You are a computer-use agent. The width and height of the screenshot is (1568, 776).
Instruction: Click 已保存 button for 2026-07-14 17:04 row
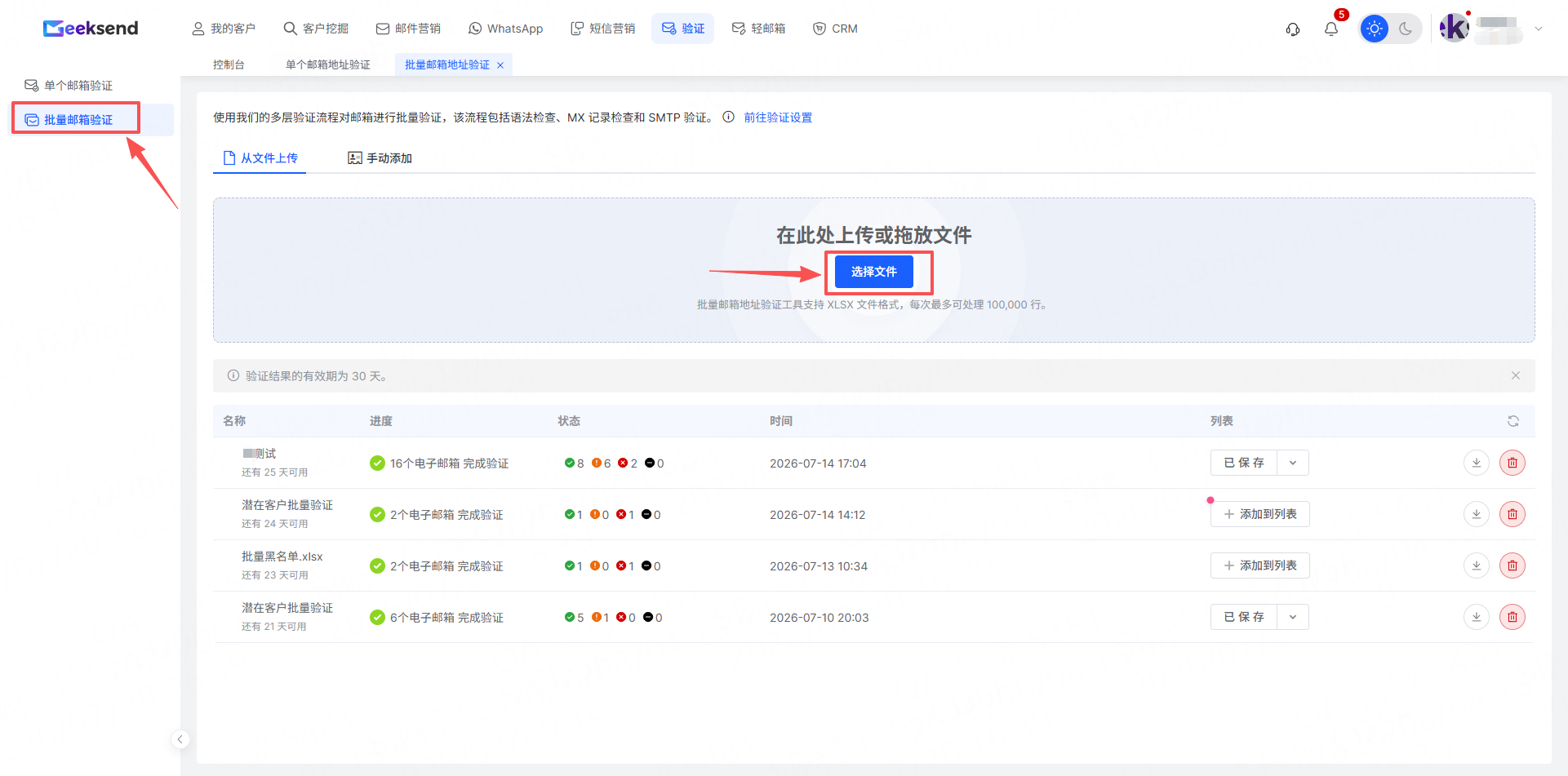(1244, 463)
